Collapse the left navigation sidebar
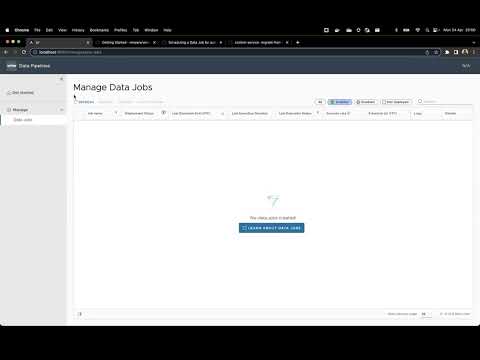The width and height of the screenshot is (480, 360). point(61,79)
